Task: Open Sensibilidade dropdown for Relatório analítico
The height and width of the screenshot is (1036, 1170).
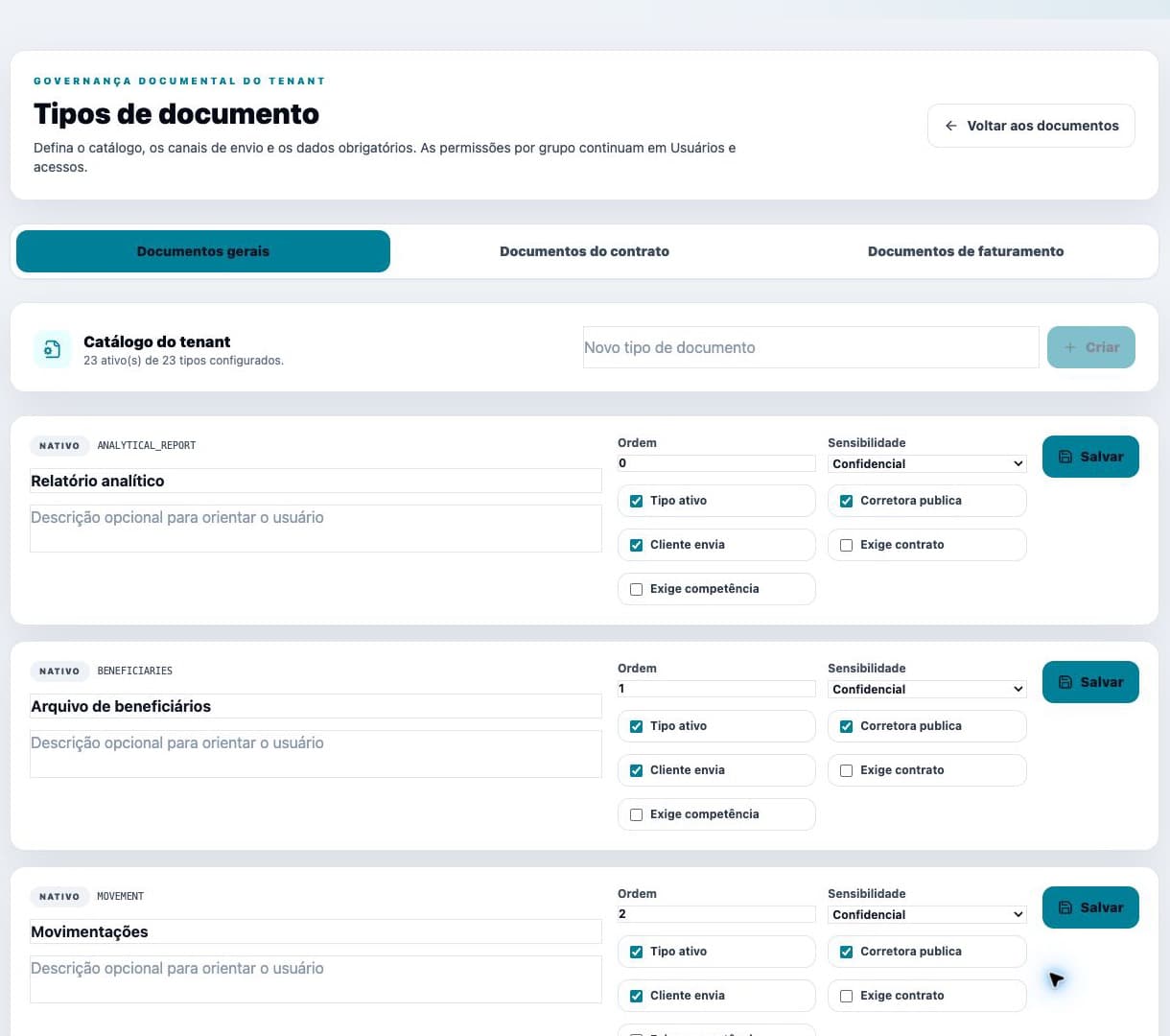Action: [927, 463]
